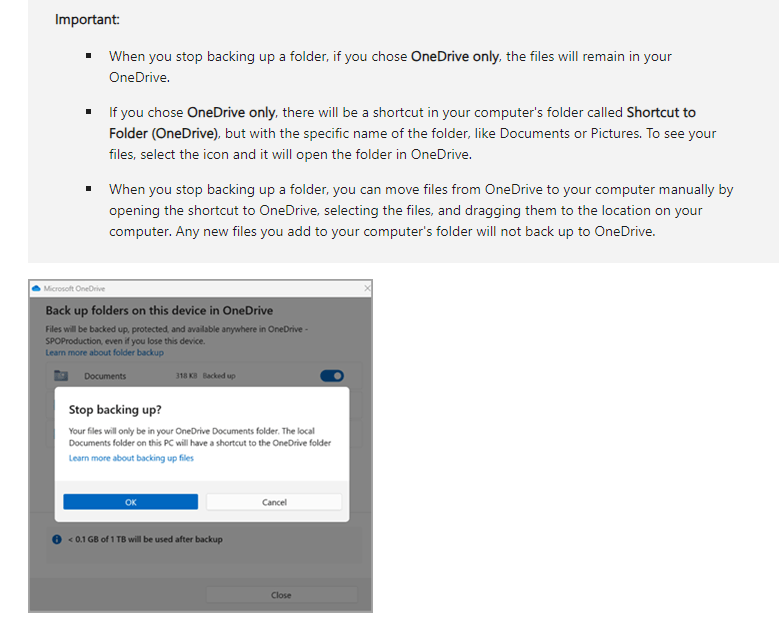Viewport: 779px width, 625px height.
Task: Click the 'Microsoft OneDrive' window title
Action: pos(74,288)
